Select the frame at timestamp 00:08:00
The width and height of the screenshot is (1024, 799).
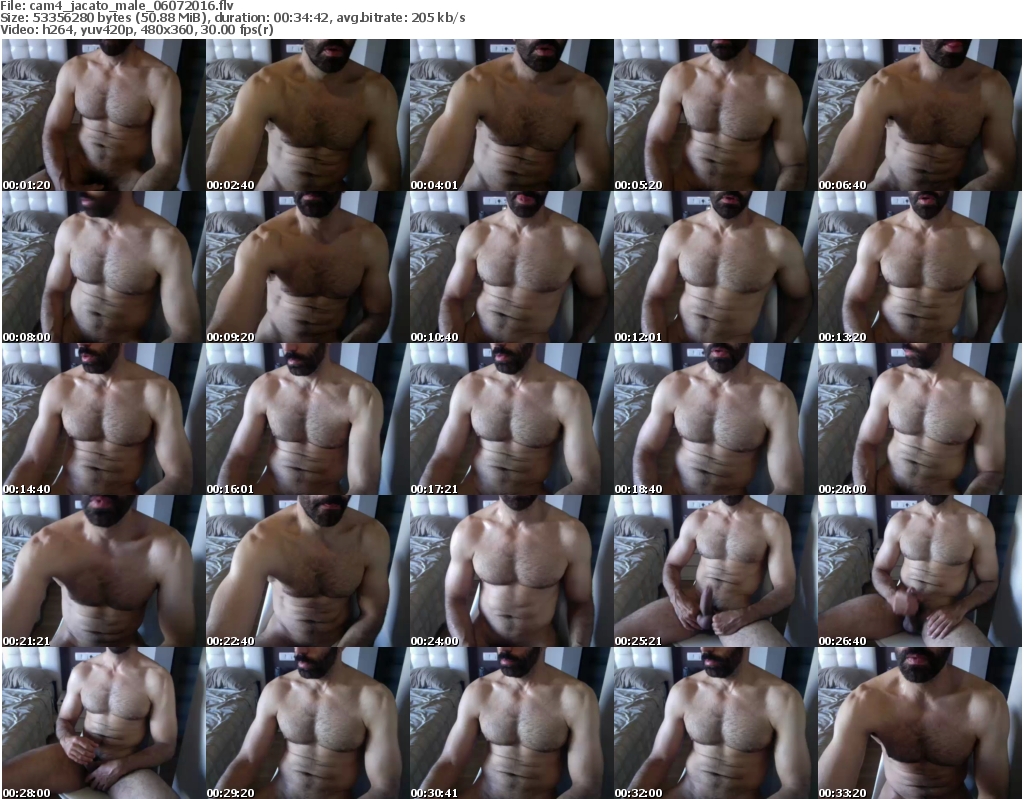[x=102, y=267]
